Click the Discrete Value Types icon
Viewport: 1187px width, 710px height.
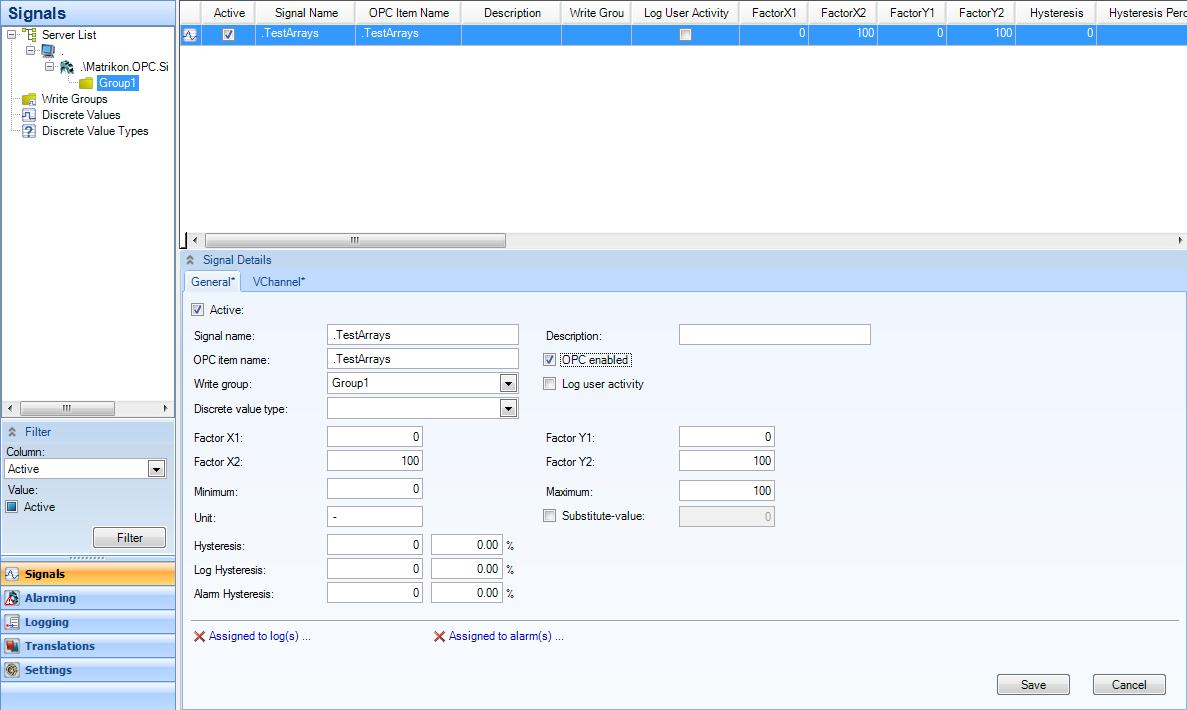click(29, 131)
